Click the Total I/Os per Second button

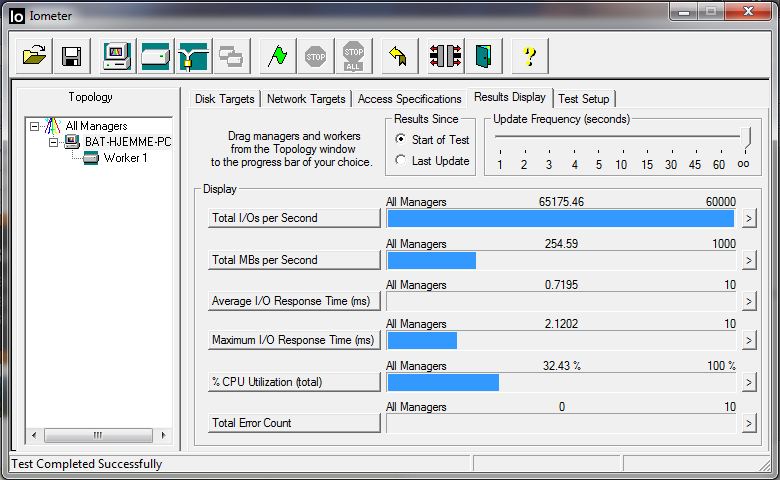pyautogui.click(x=294, y=218)
